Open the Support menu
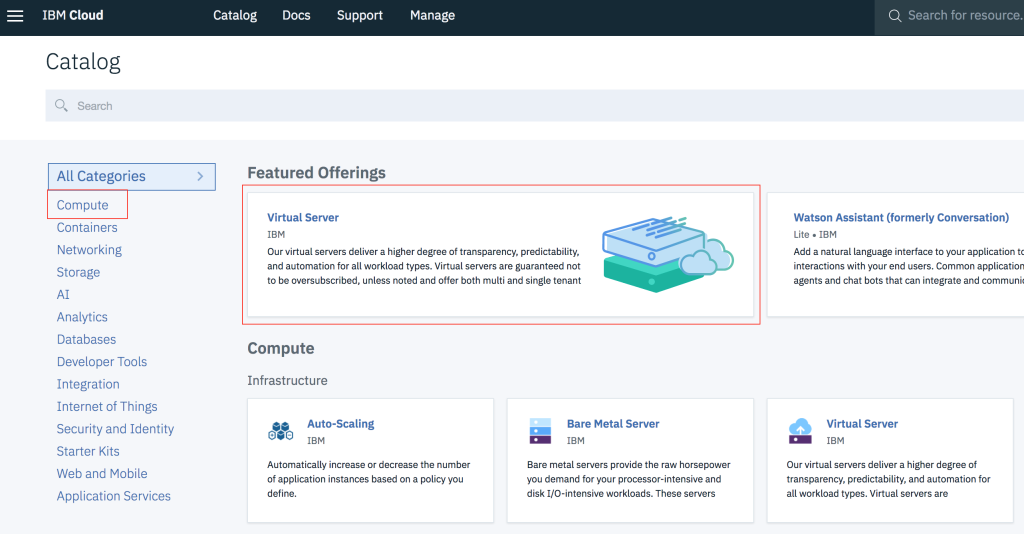The image size is (1024, 534). tap(360, 16)
